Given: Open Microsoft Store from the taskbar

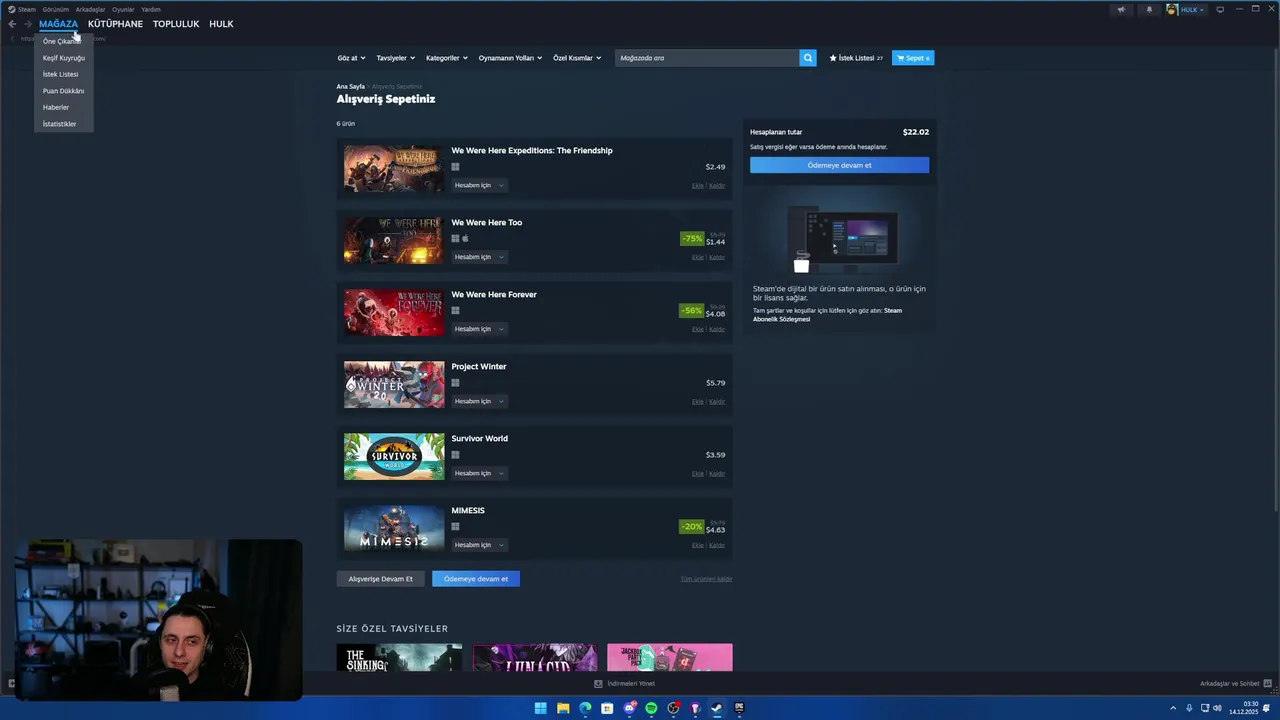Looking at the screenshot, I should (607, 708).
